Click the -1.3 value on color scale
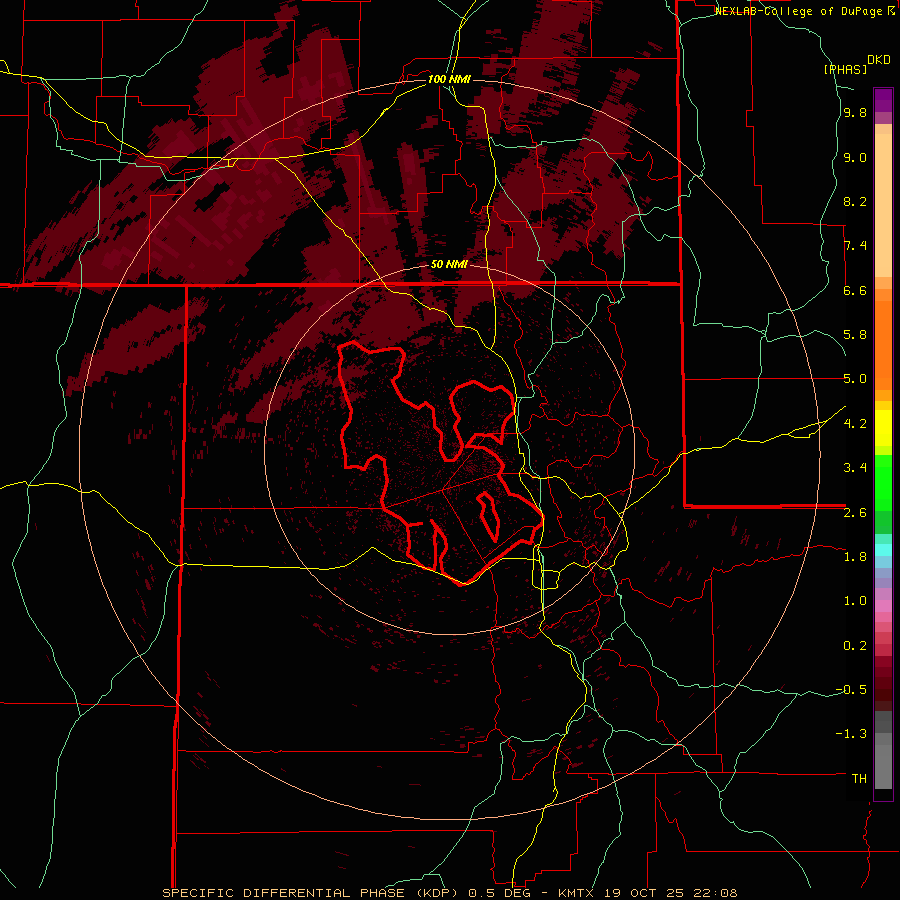Viewport: 900px width, 900px height. point(851,734)
